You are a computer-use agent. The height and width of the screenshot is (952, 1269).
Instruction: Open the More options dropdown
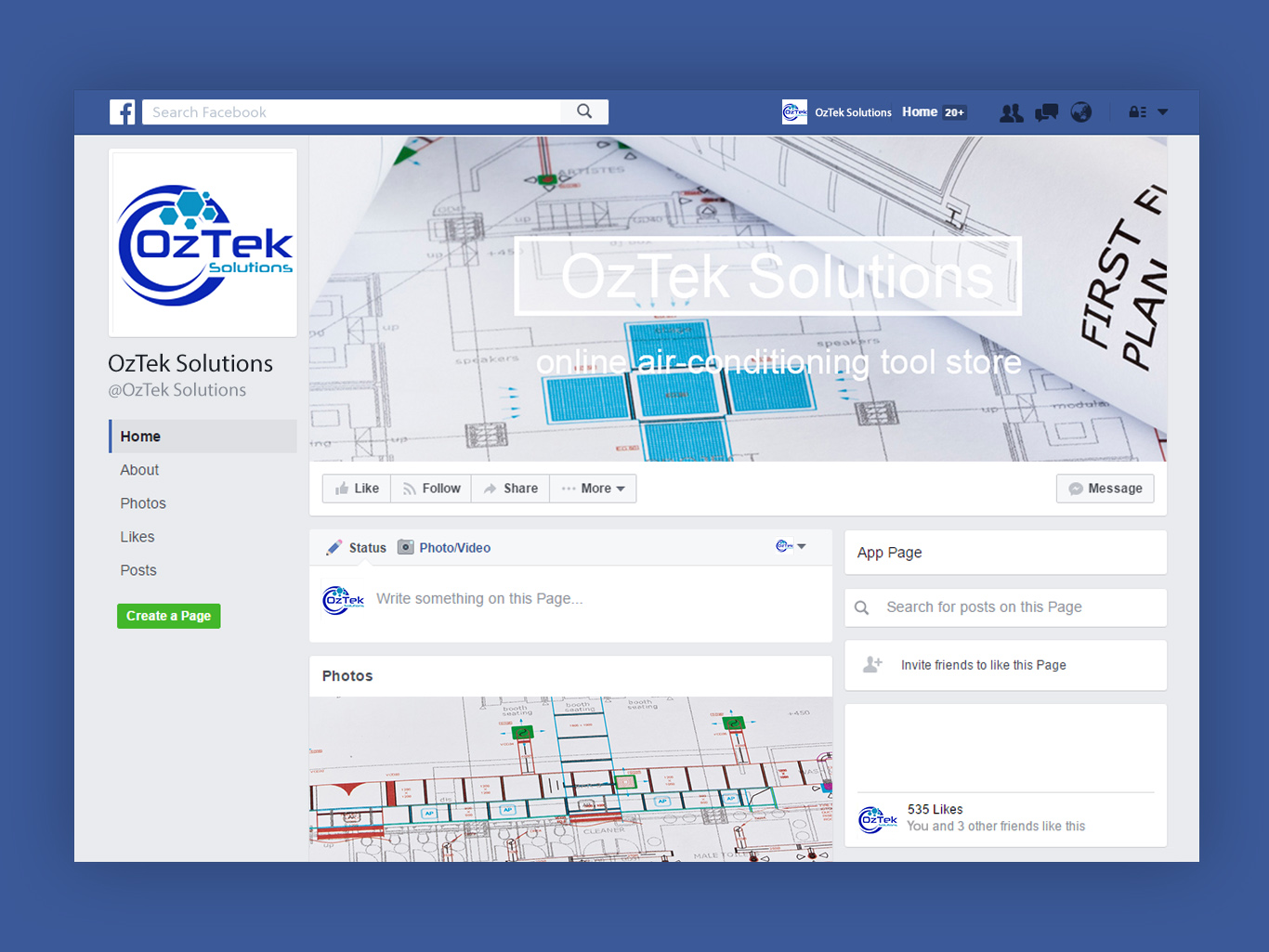(x=593, y=488)
